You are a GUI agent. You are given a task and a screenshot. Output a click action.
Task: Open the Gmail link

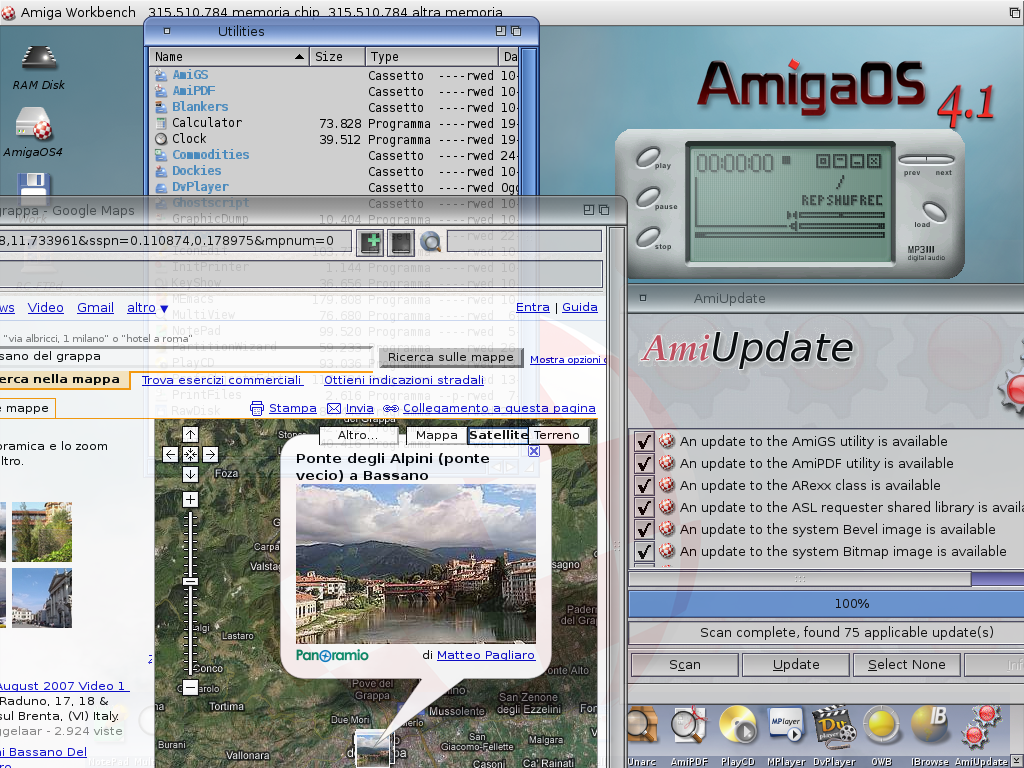pyautogui.click(x=95, y=308)
